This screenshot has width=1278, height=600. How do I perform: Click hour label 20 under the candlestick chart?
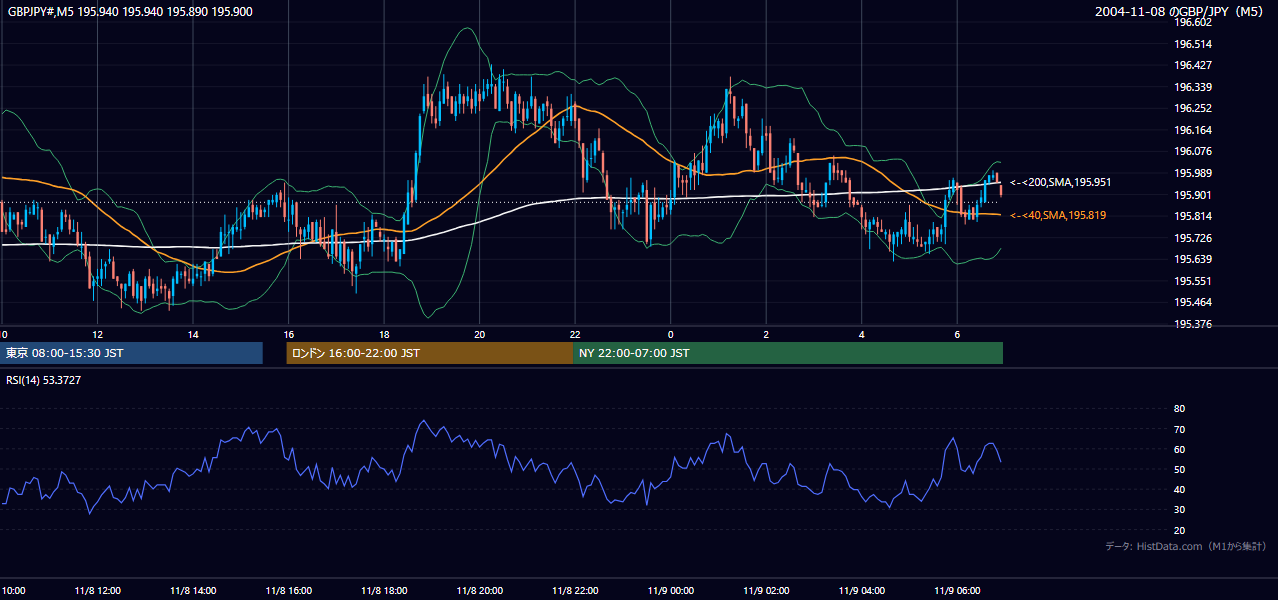479,334
